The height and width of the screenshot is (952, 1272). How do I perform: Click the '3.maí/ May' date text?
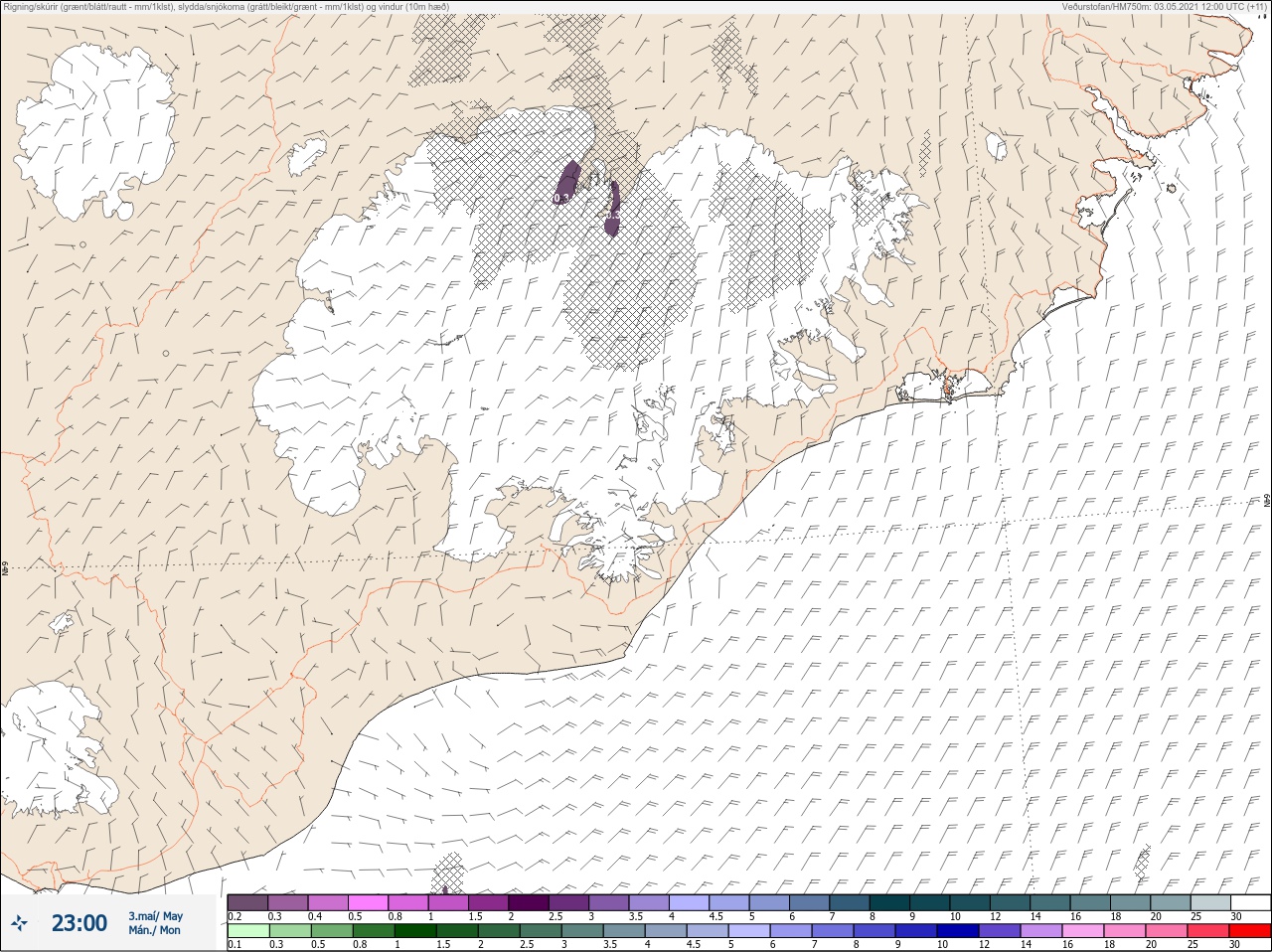155,916
